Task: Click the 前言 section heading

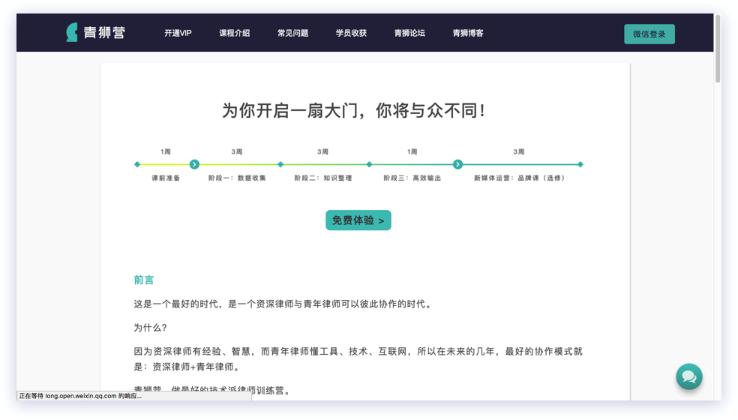Action: click(144, 280)
